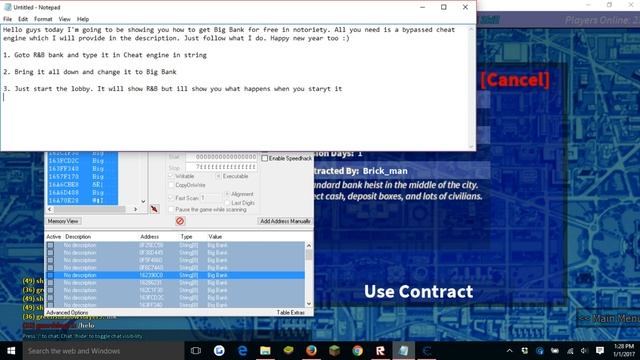Click up arrow of address table scrollbar
The height and width of the screenshot is (360, 640).
(309, 245)
